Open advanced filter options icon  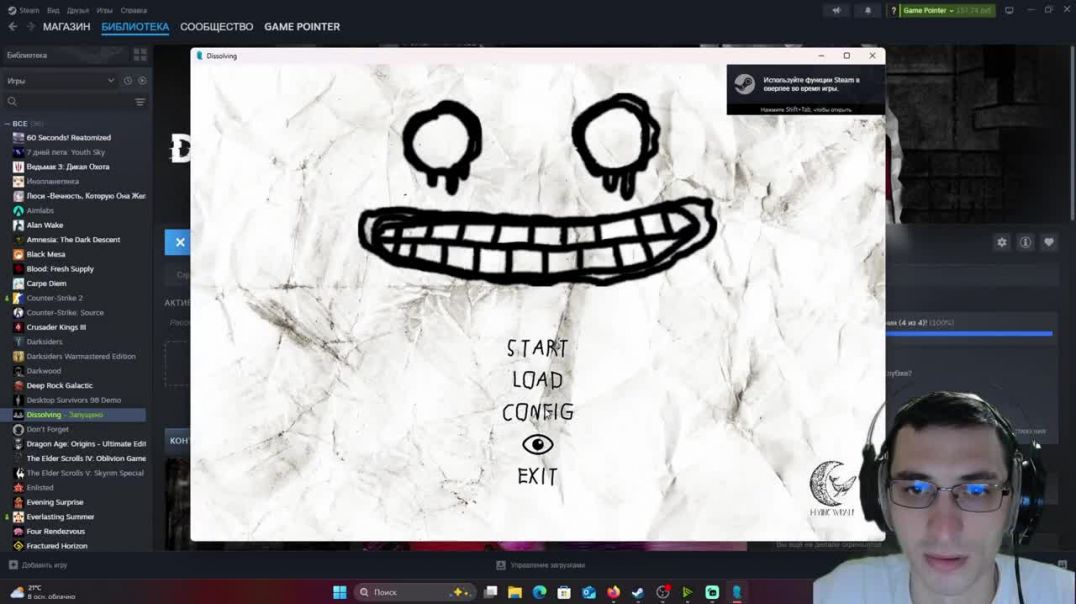click(140, 102)
